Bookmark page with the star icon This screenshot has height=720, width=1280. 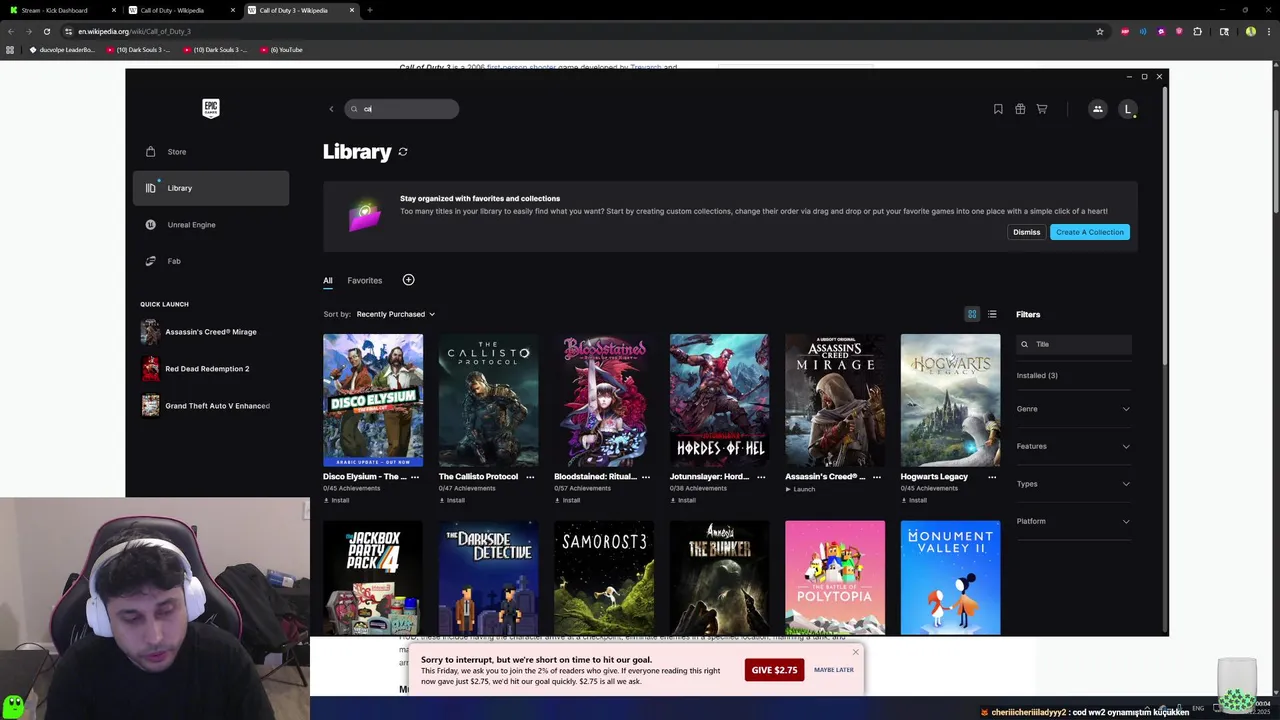point(1100,31)
